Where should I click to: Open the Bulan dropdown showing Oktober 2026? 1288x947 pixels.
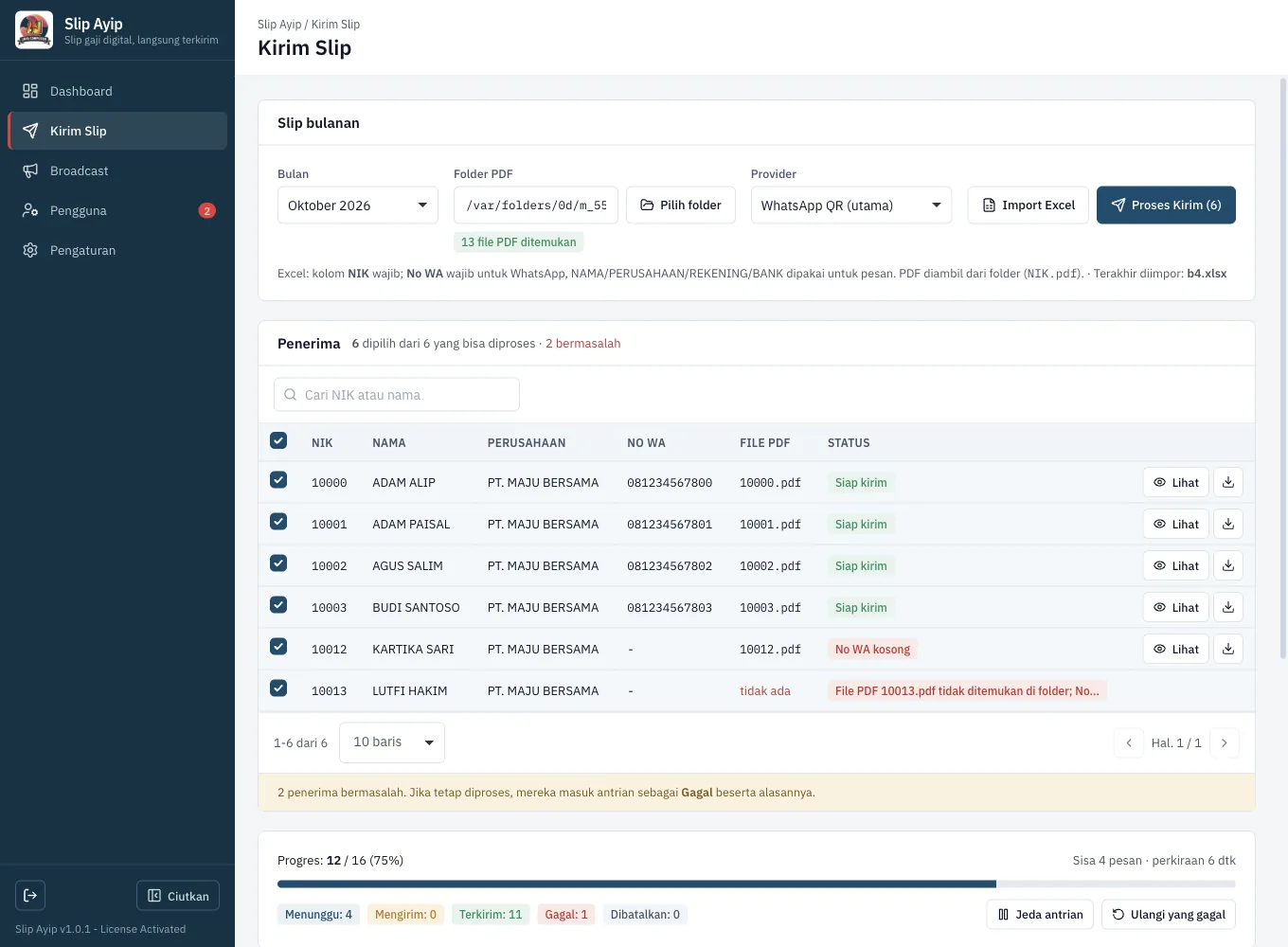tap(358, 205)
